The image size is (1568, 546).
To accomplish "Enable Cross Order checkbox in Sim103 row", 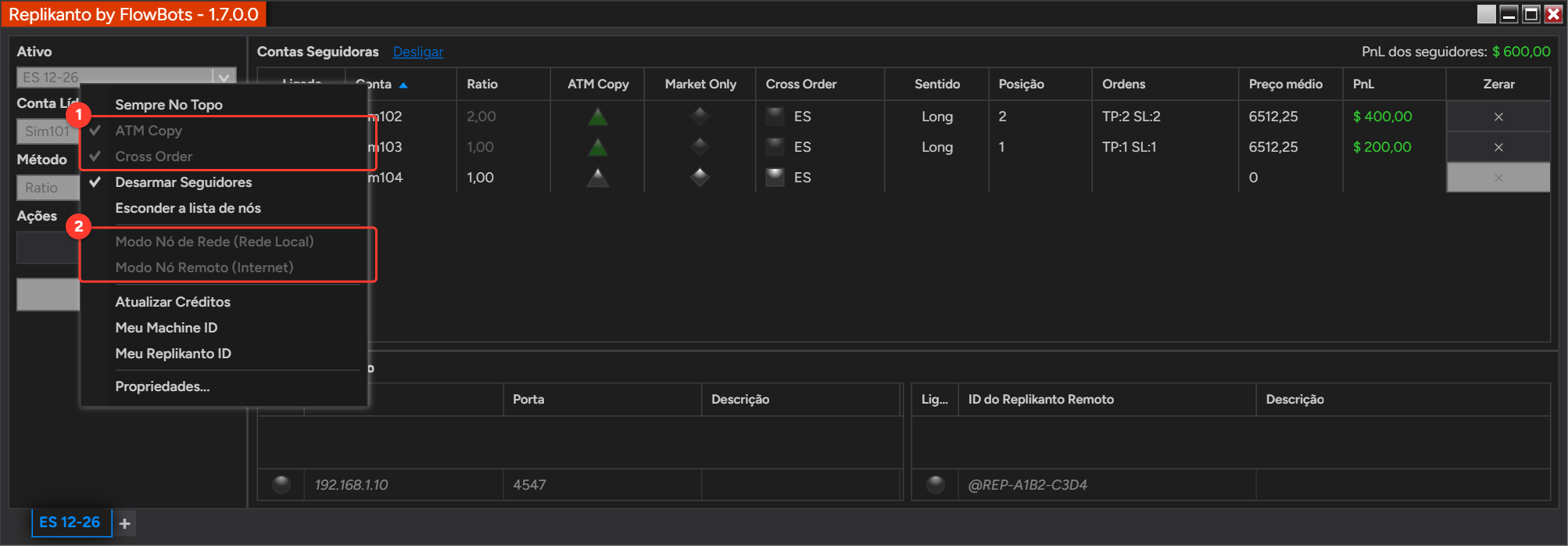I will (775, 147).
